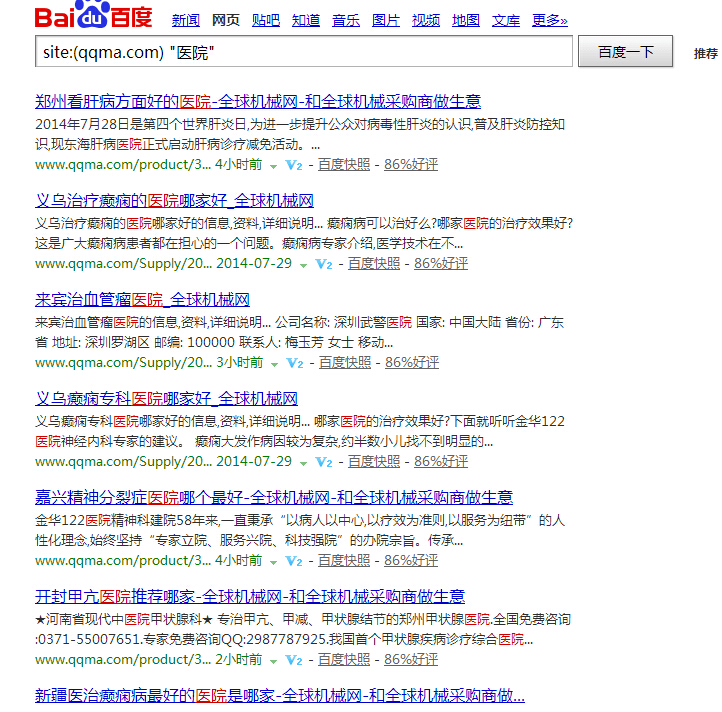Select the 网页 tab
The image size is (722, 712).
coord(226,20)
